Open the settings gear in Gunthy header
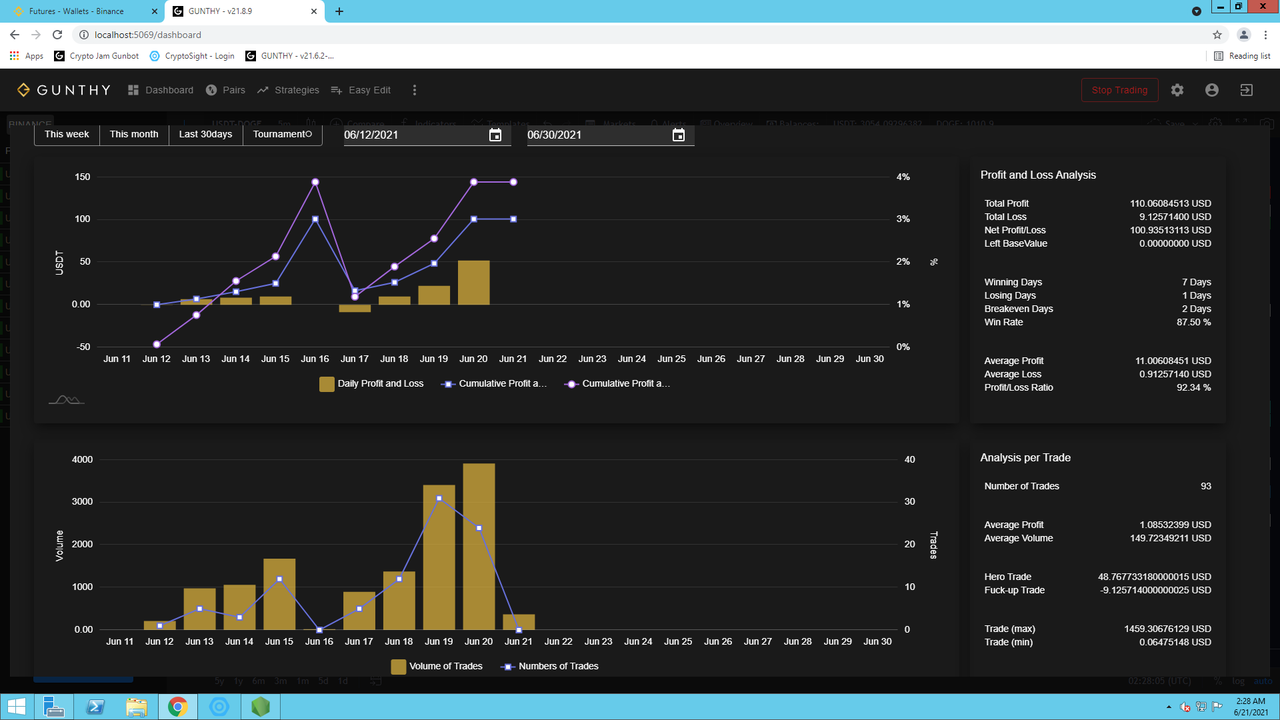The image size is (1280, 720). click(x=1177, y=90)
